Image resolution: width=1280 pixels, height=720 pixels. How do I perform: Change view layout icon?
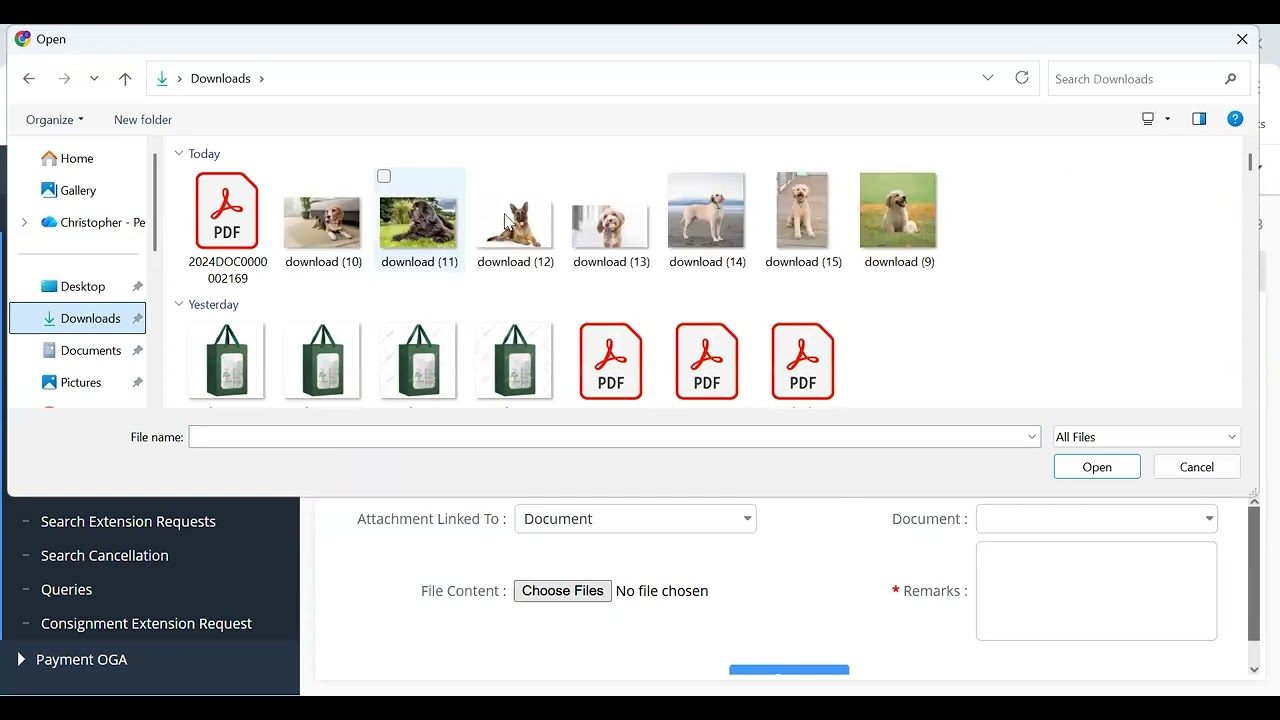point(1148,119)
